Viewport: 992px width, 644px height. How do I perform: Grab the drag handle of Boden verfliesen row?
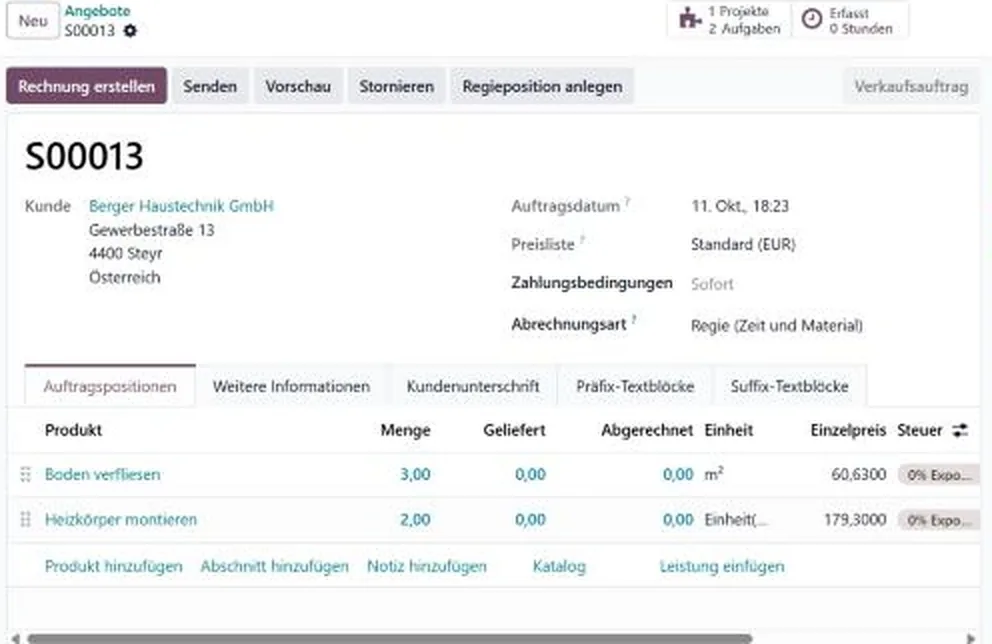[25, 474]
